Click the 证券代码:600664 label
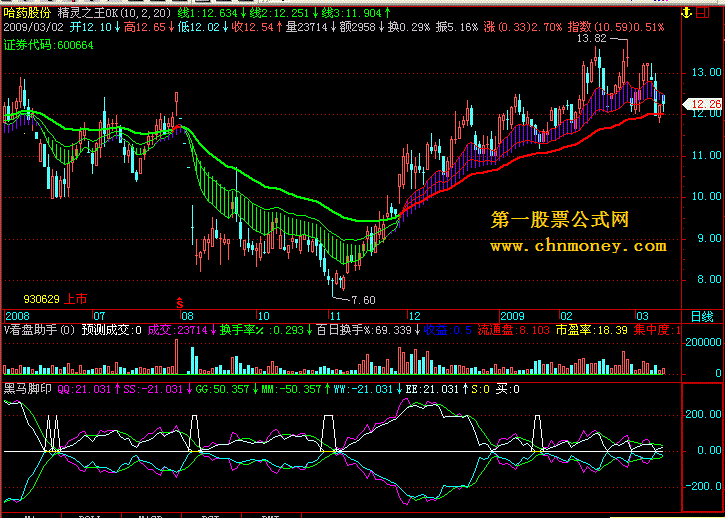 tap(49, 45)
